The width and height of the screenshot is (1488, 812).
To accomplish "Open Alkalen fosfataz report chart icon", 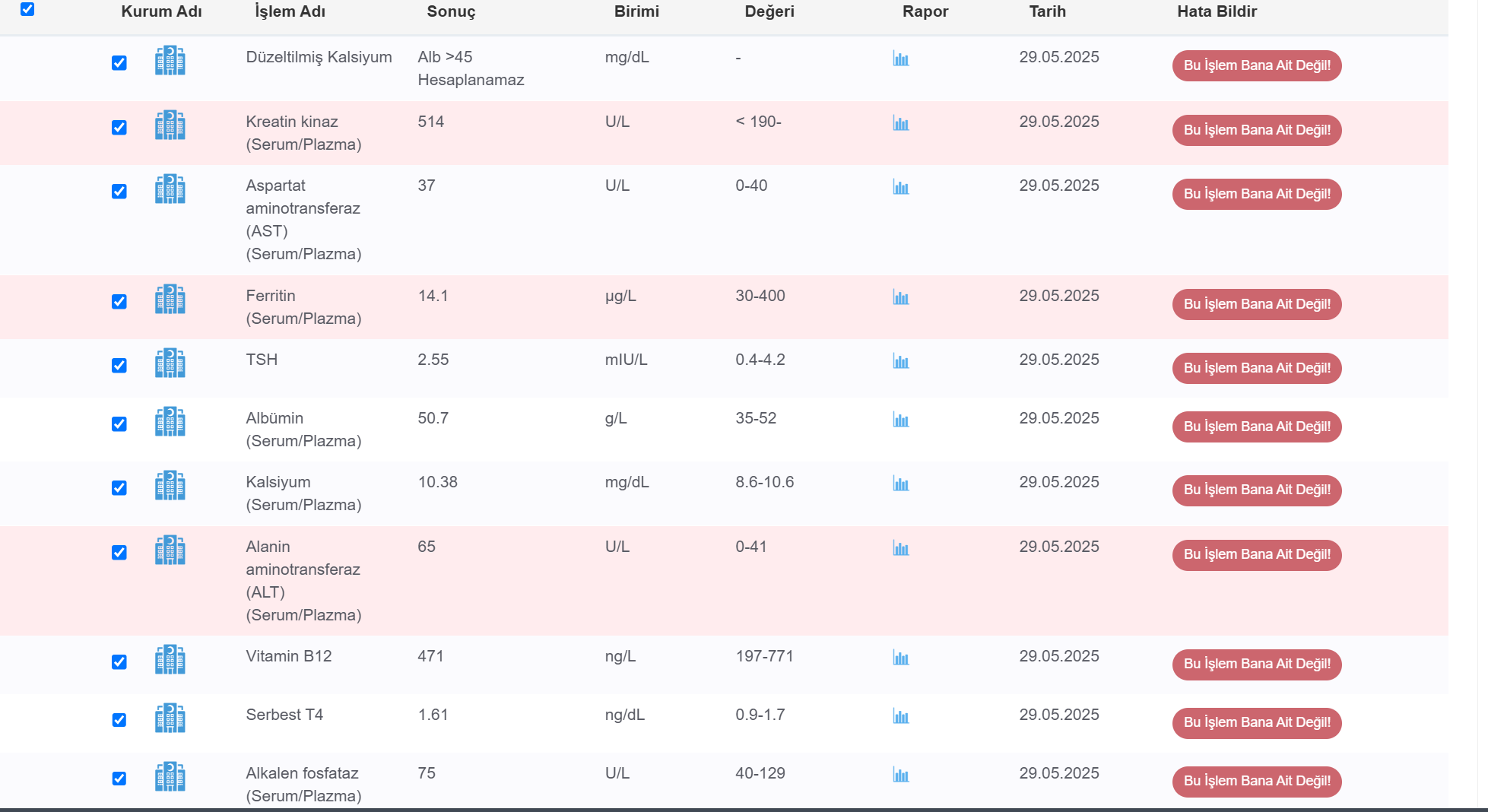I will (901, 775).
